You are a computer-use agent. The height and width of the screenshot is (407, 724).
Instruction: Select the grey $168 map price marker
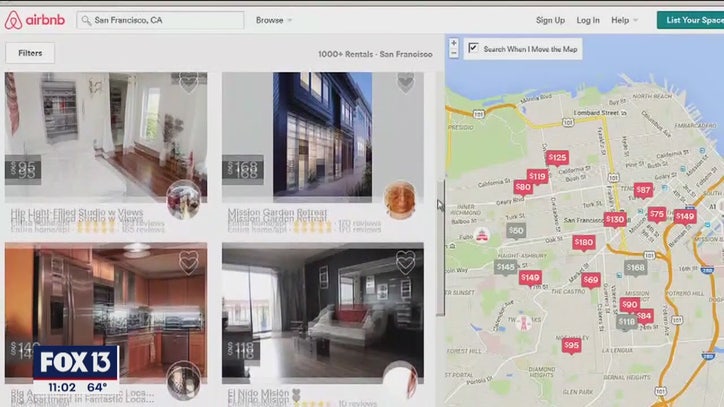pyautogui.click(x=635, y=268)
